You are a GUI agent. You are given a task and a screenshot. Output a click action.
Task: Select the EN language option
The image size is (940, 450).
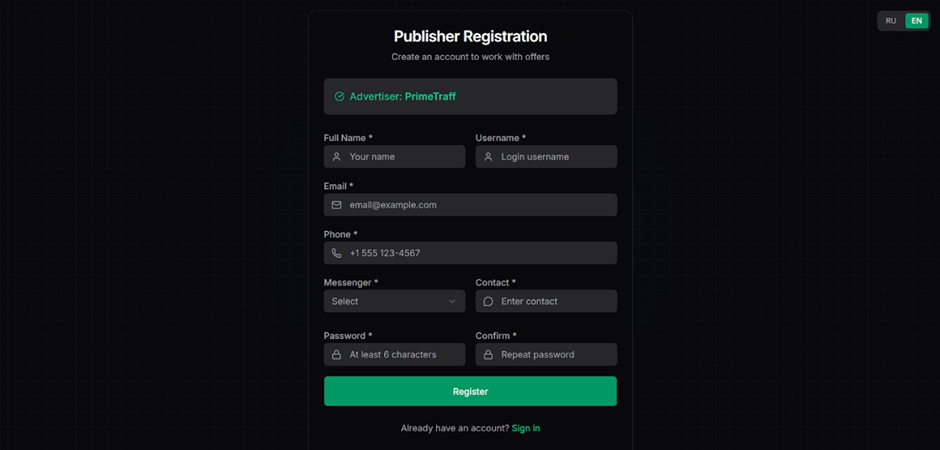pyautogui.click(x=917, y=21)
